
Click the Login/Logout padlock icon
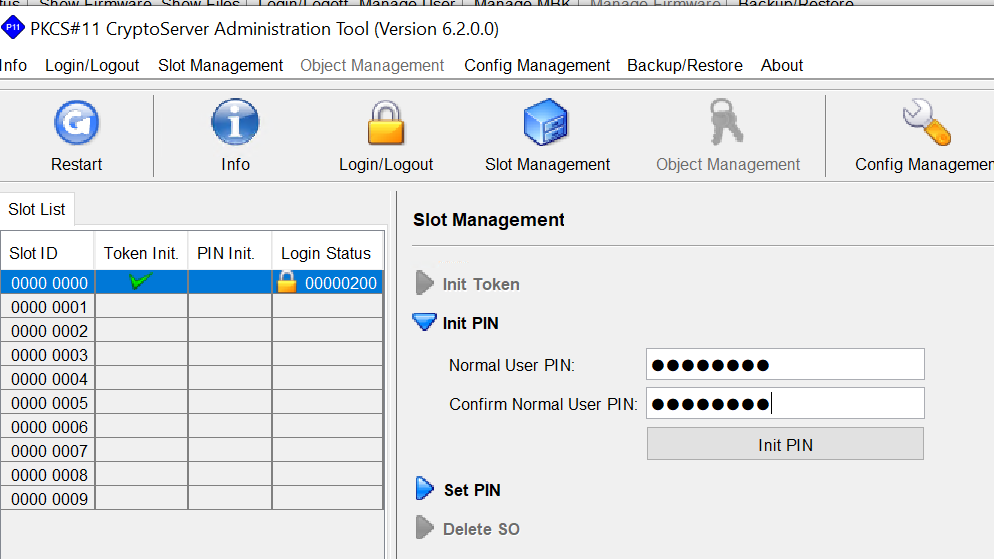(x=385, y=123)
